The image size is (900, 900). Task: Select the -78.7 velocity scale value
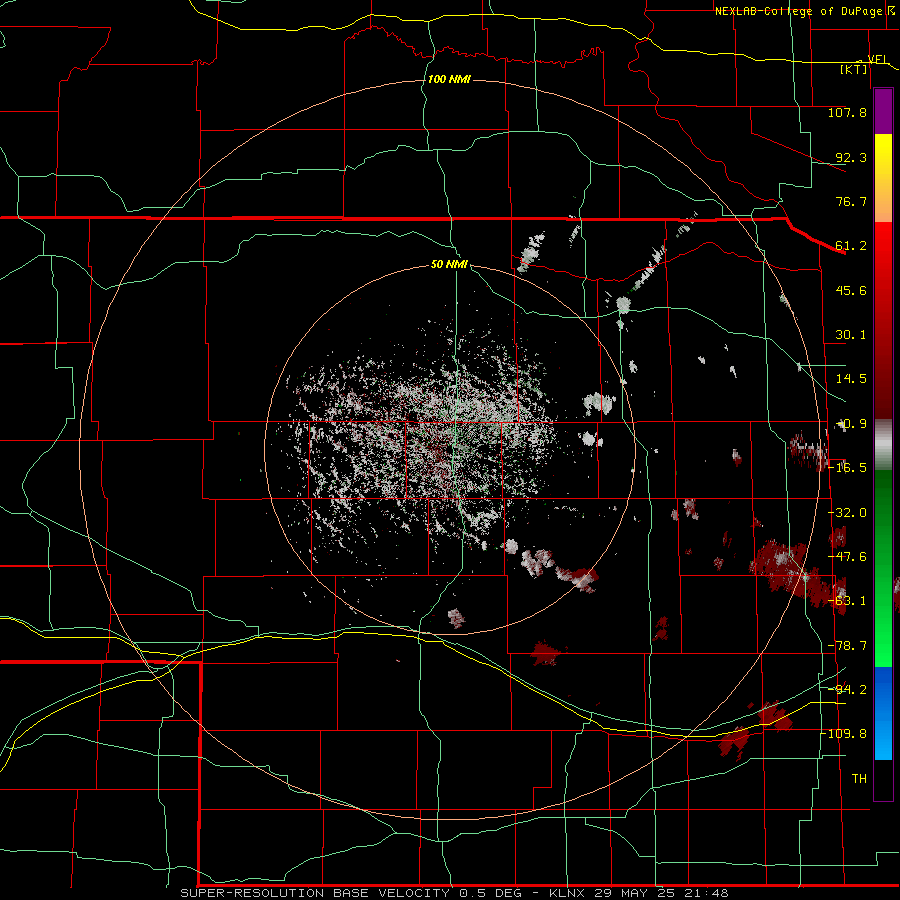coord(847,646)
